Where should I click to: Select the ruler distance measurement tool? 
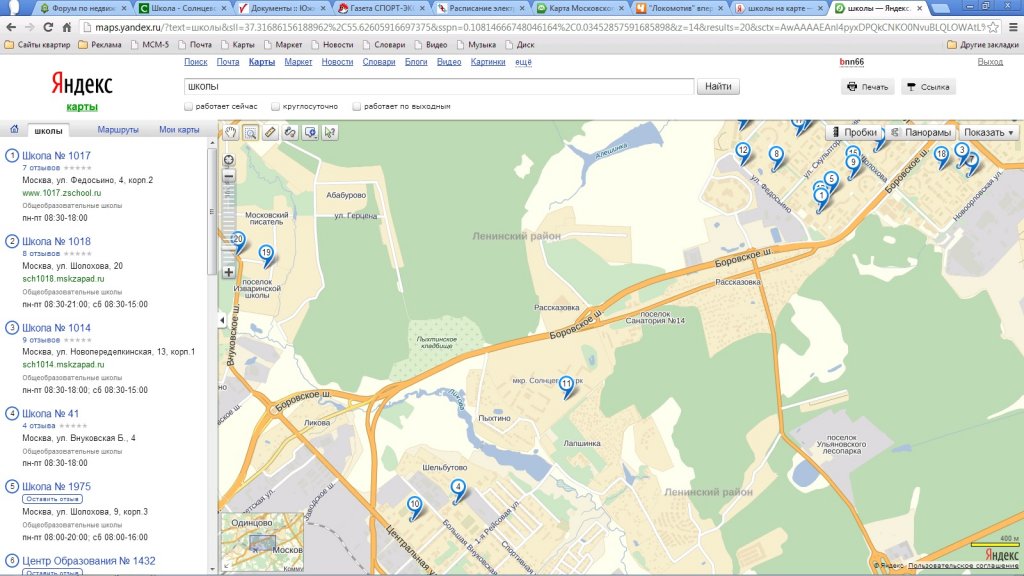point(270,133)
